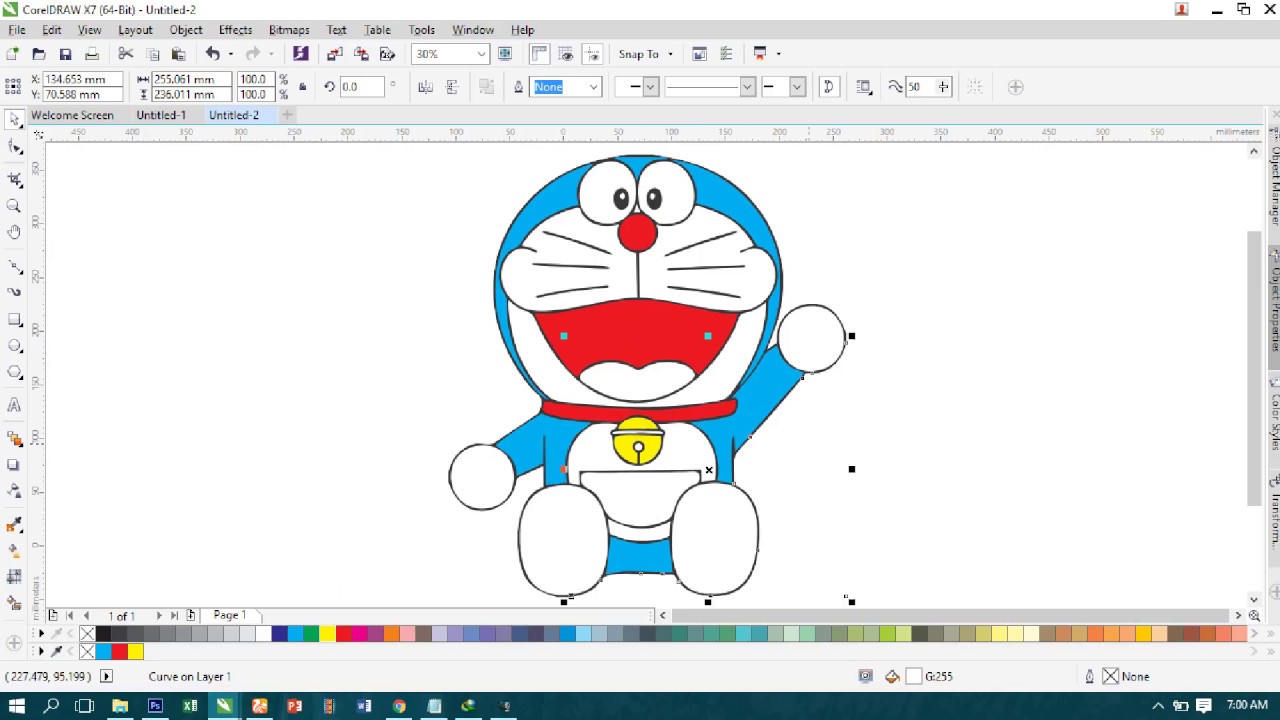Viewport: 1280px width, 720px height.
Task: Open the File menu
Action: [17, 30]
